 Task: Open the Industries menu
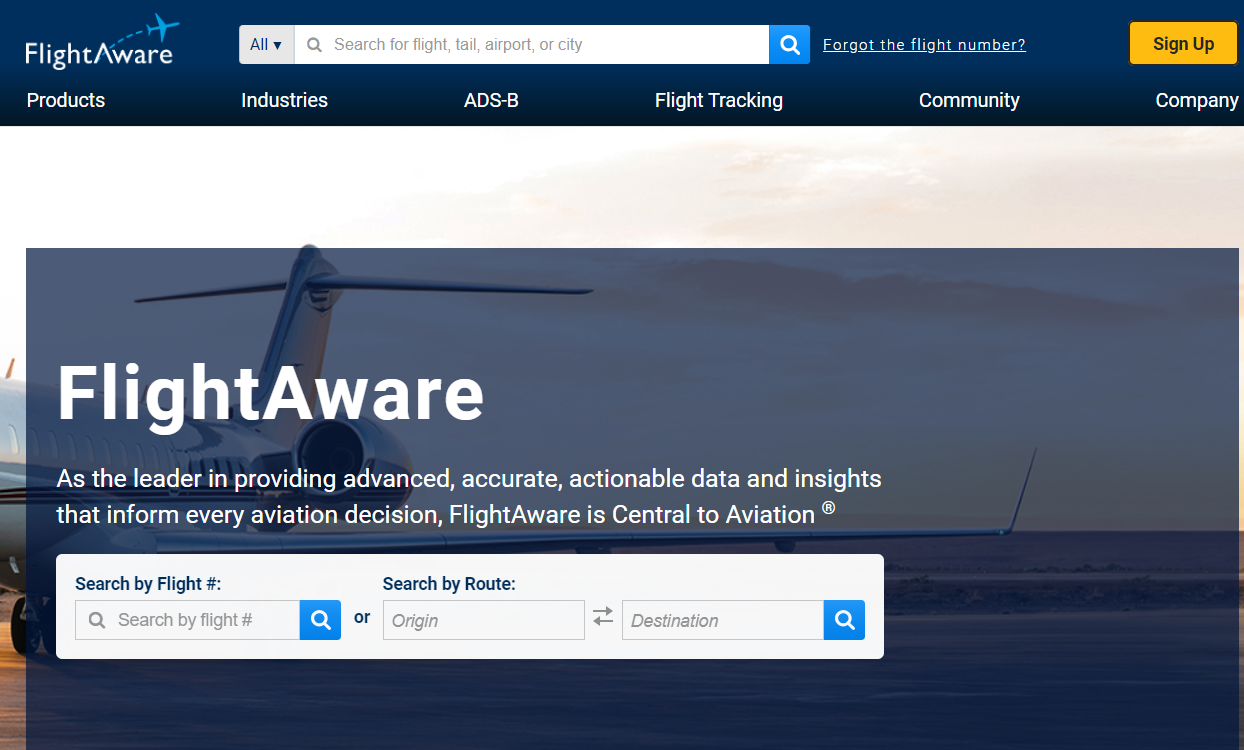pos(284,100)
